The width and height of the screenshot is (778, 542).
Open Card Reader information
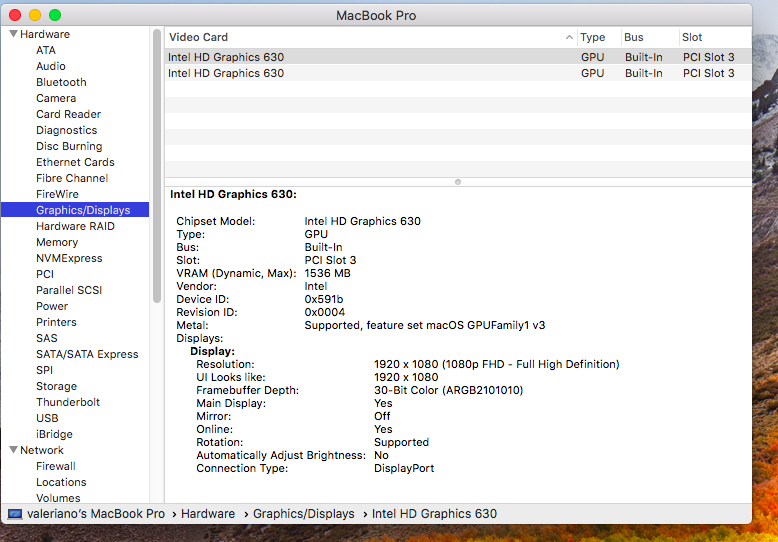[x=68, y=114]
